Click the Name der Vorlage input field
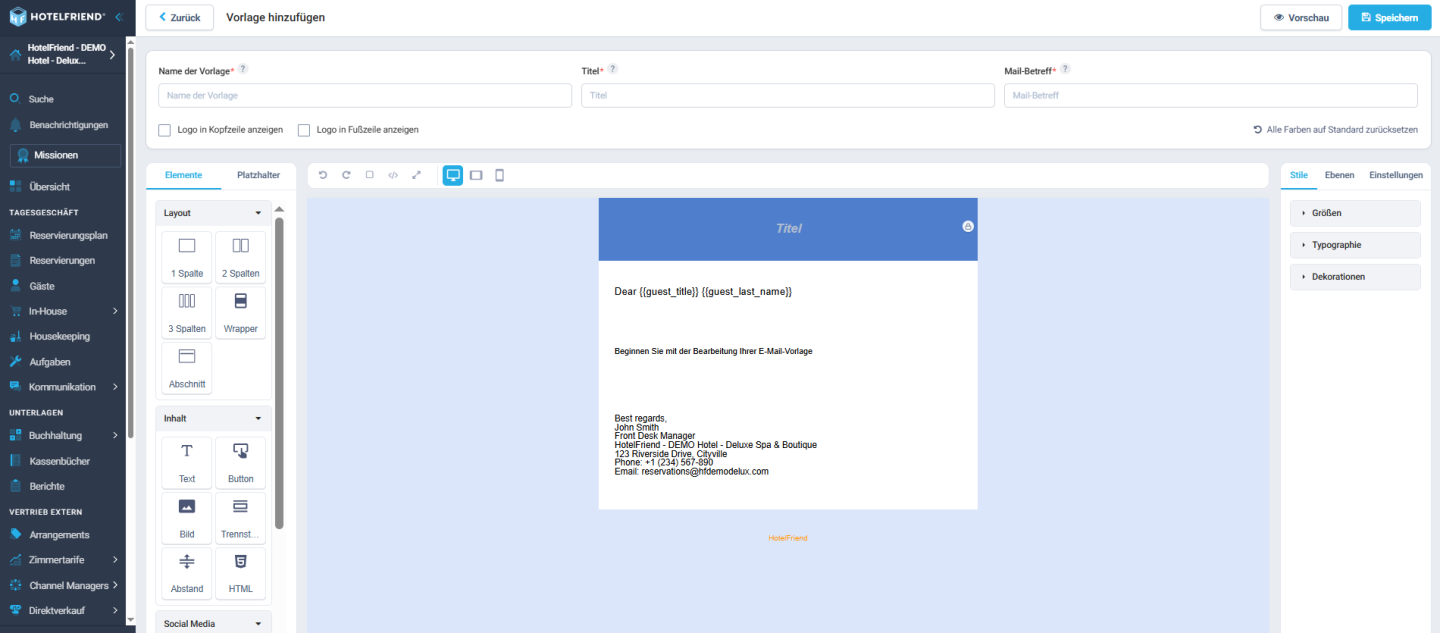Viewport: 1440px width, 633px height. (365, 95)
